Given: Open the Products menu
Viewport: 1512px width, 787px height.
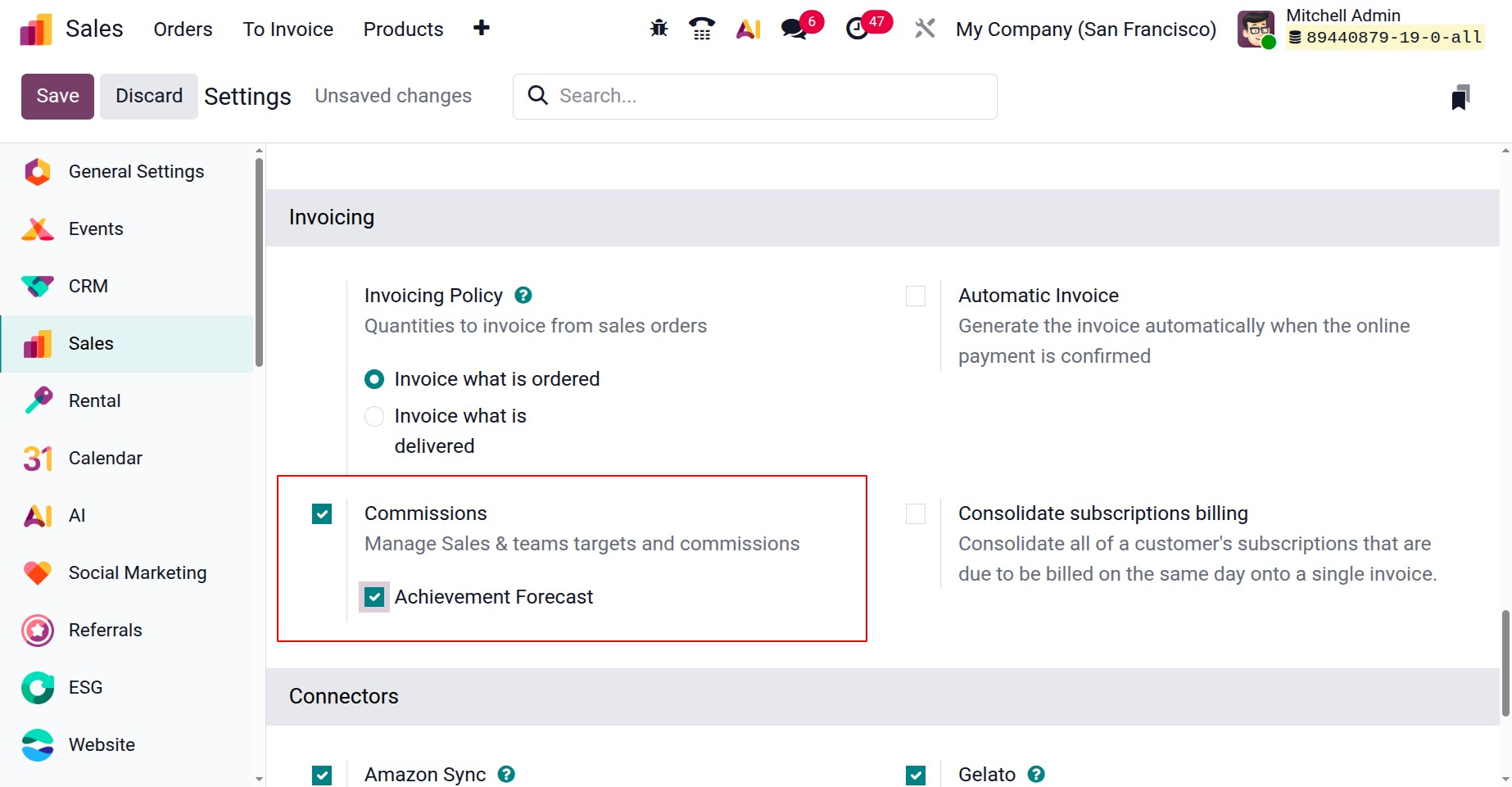Looking at the screenshot, I should tap(402, 29).
